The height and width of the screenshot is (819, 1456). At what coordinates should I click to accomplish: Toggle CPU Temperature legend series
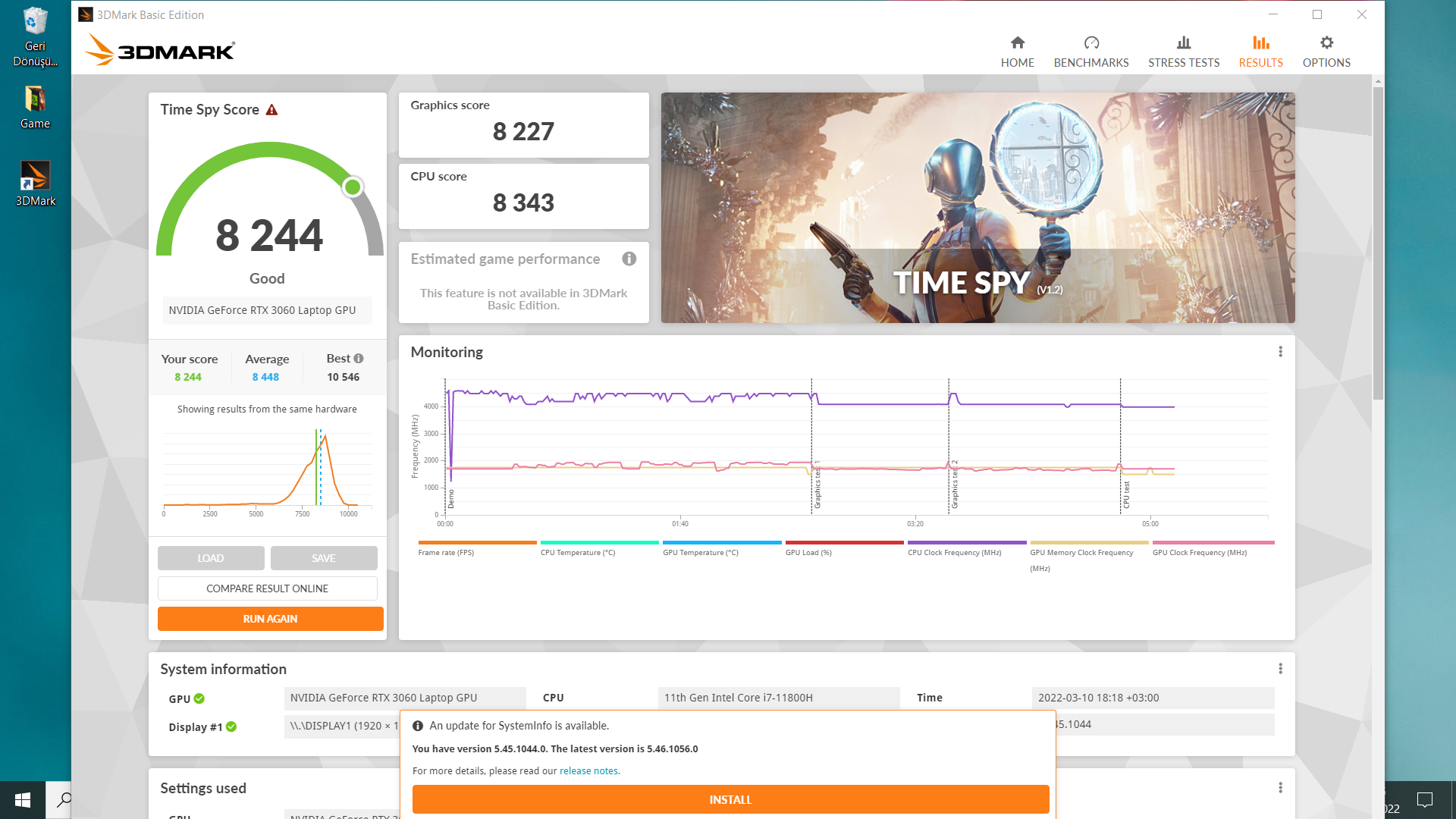[x=577, y=552]
